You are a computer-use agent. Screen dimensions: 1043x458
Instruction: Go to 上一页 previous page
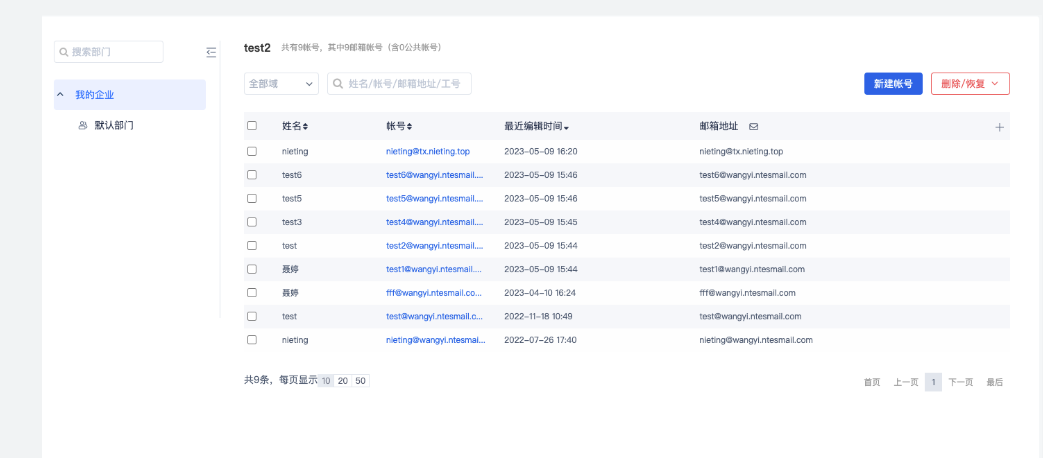click(906, 382)
